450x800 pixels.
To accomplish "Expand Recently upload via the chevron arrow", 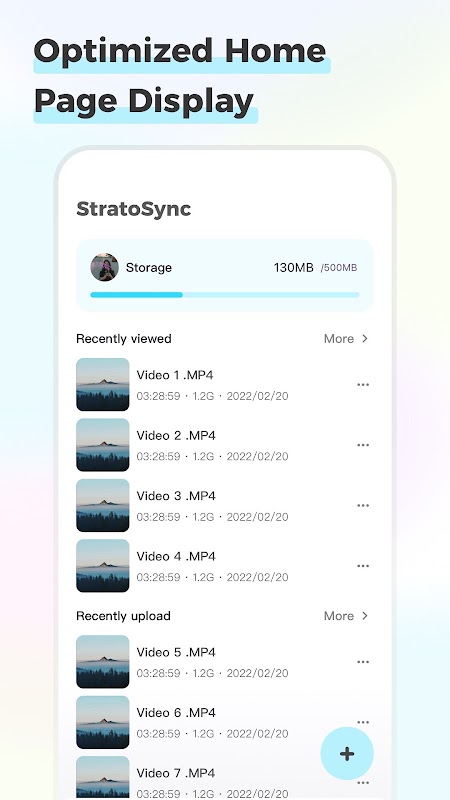I will click(x=365, y=616).
